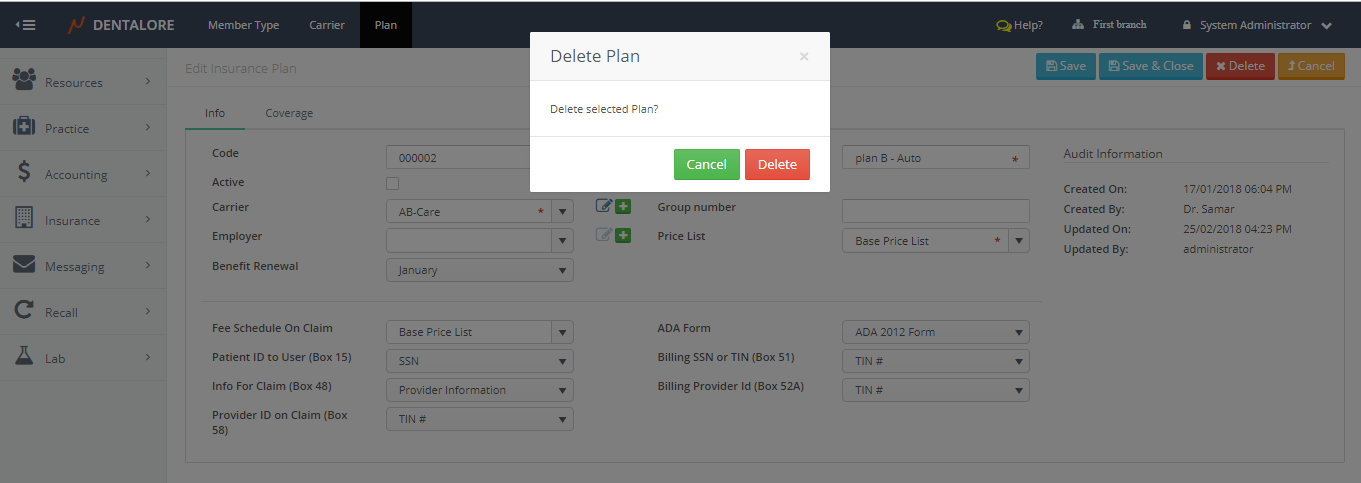This screenshot has height=483, width=1361.
Task: Open the Carrier menu in top navigation
Action: (x=327, y=25)
